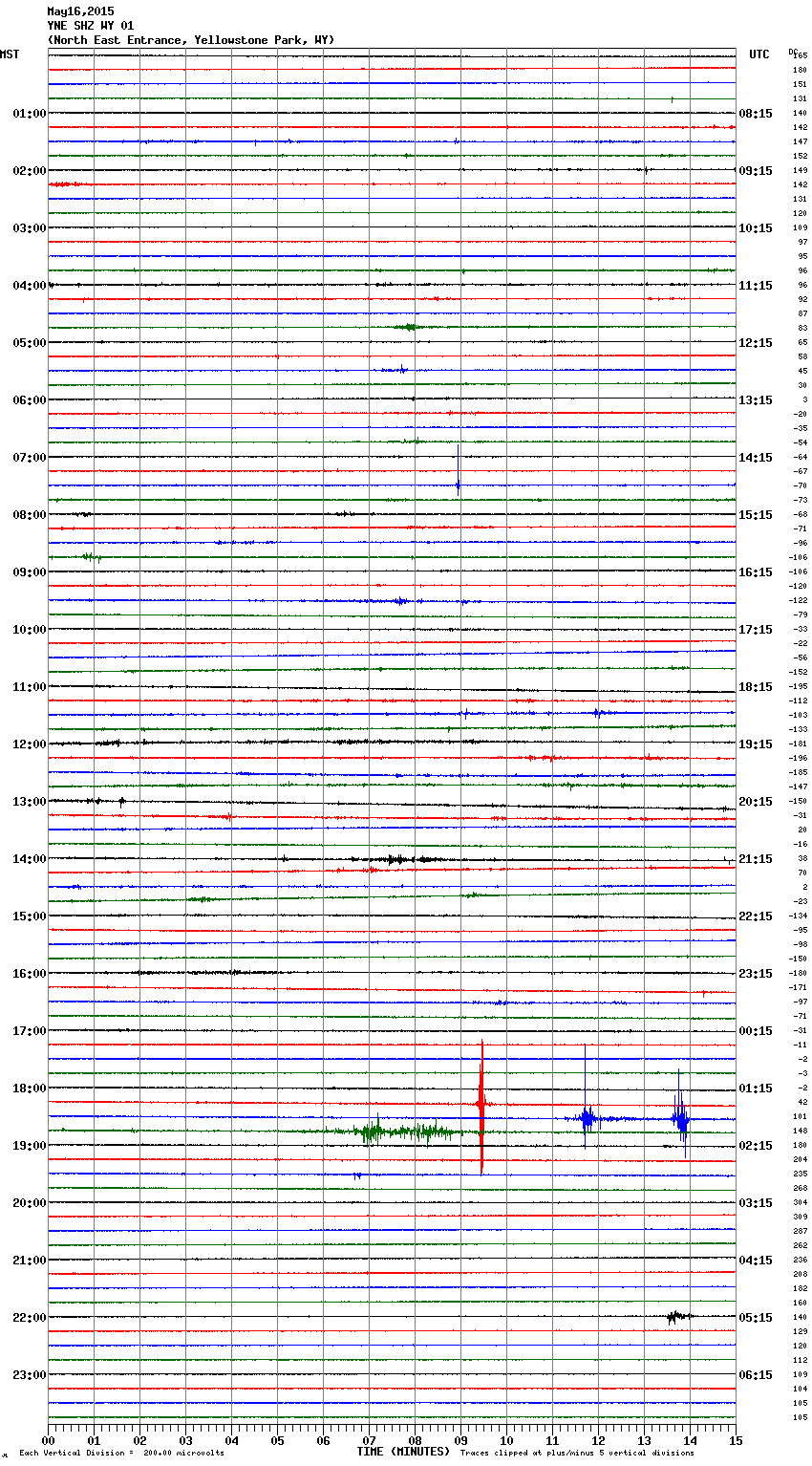Click the 06:15 UTC time label
The image size is (812, 1466).
[756, 1375]
